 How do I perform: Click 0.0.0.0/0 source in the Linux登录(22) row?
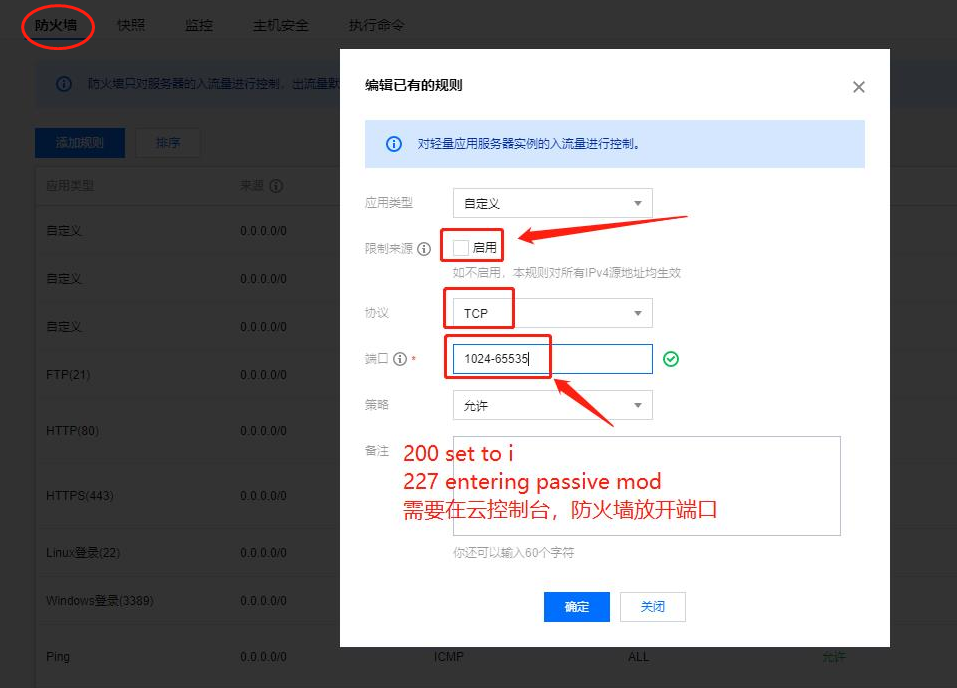point(264,552)
